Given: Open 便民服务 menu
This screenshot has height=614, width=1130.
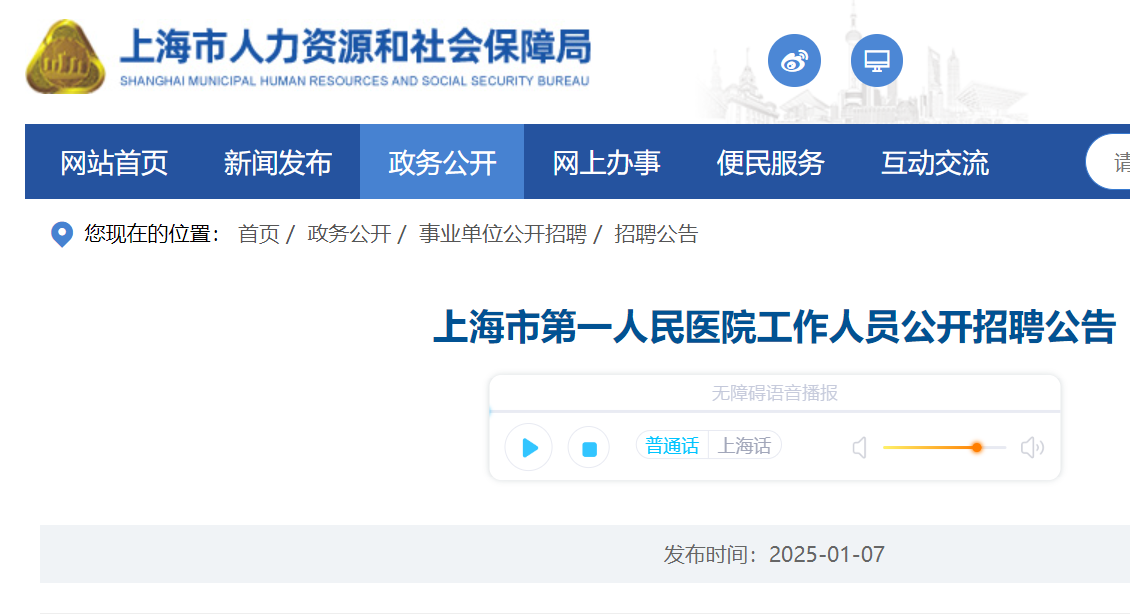Looking at the screenshot, I should pos(770,163).
